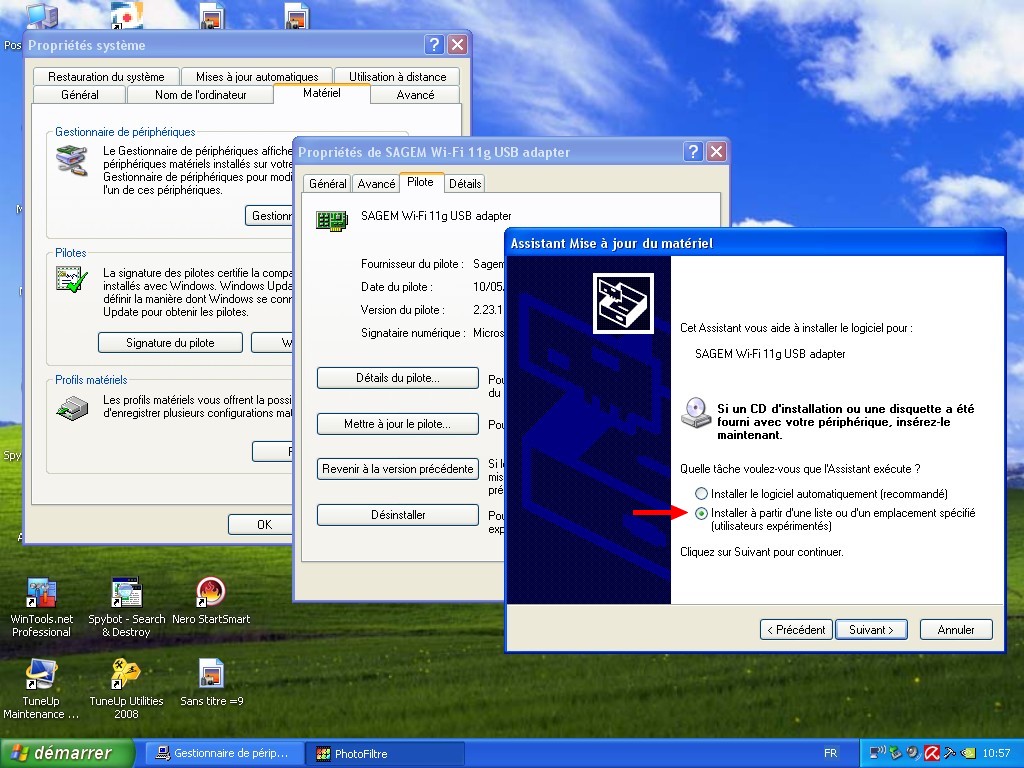Screen dimensions: 1024x768
Task: Open Général tab in Propriétés système
Action: pyautogui.click(x=80, y=95)
